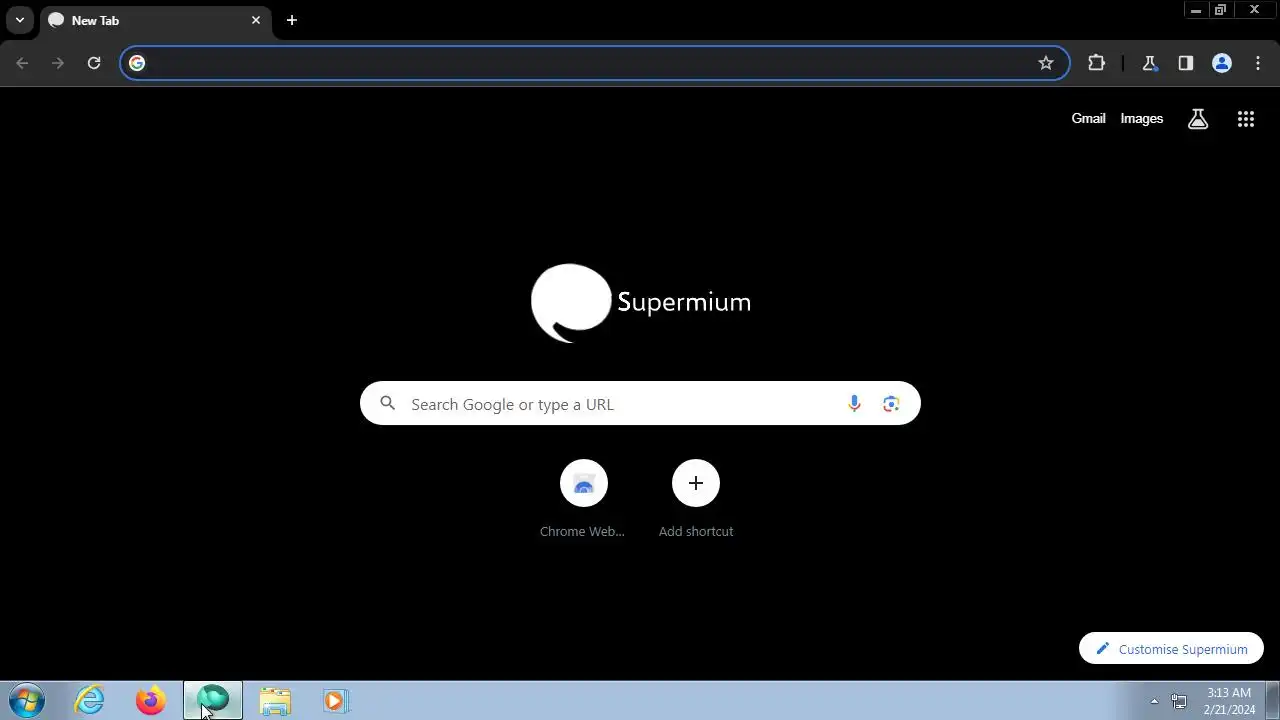Focus the browser address bar
This screenshot has height=720, width=1280.
coord(595,63)
